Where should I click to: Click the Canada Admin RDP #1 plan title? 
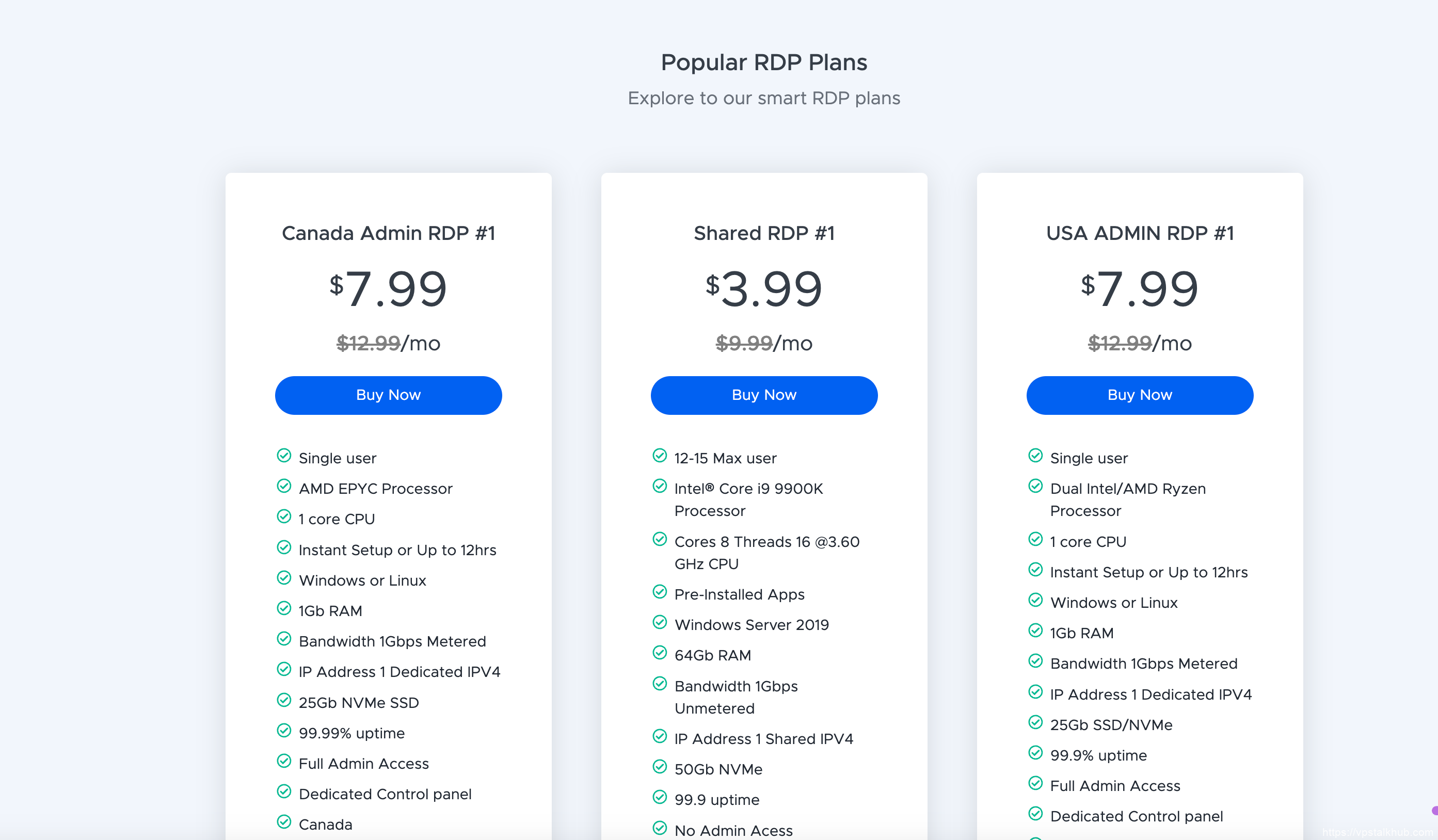388,233
